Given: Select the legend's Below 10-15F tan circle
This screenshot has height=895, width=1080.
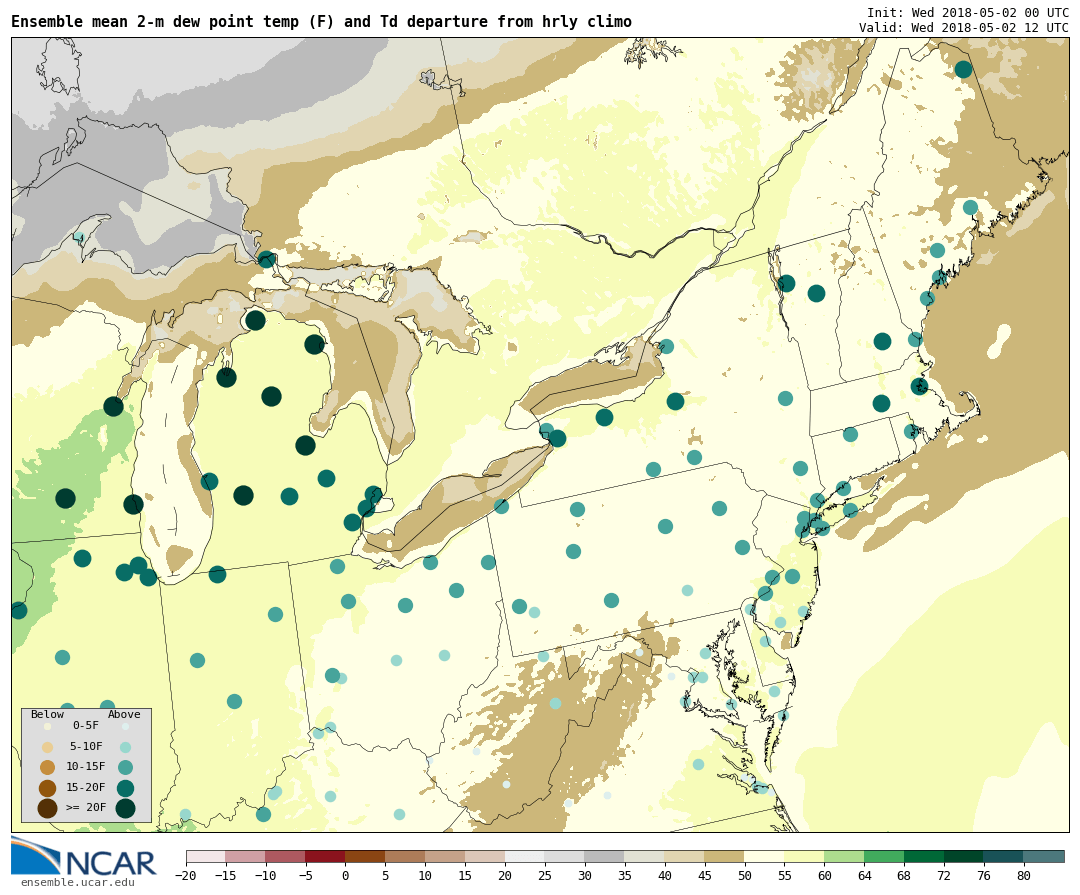Looking at the screenshot, I should (x=47, y=767).
